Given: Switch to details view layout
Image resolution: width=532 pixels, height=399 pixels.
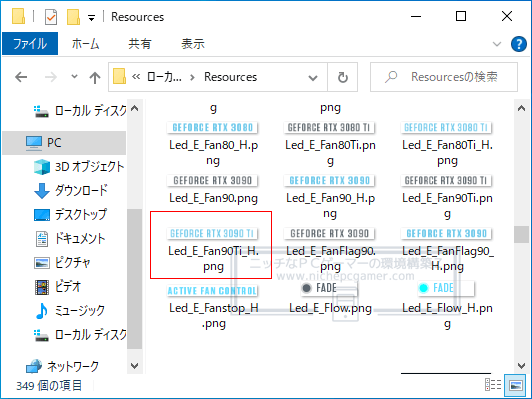Looking at the screenshot, I should [x=493, y=385].
